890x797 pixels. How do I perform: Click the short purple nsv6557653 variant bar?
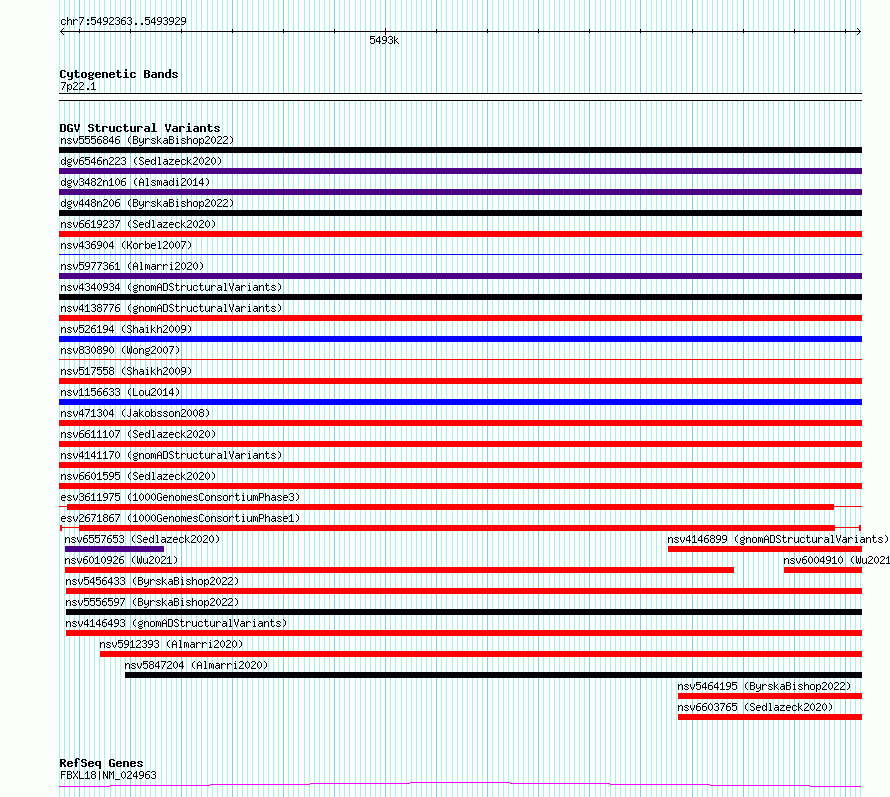click(115, 549)
